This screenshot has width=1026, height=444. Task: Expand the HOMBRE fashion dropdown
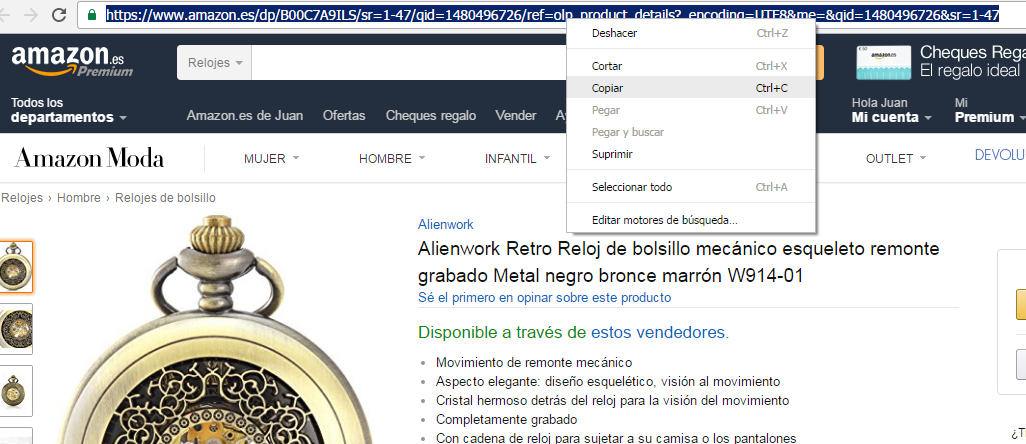click(x=392, y=158)
